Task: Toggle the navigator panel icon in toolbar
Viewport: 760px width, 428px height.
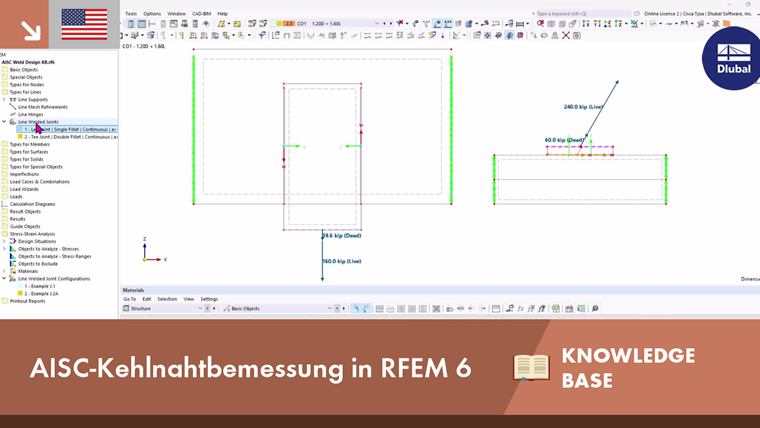Action: coord(131,23)
